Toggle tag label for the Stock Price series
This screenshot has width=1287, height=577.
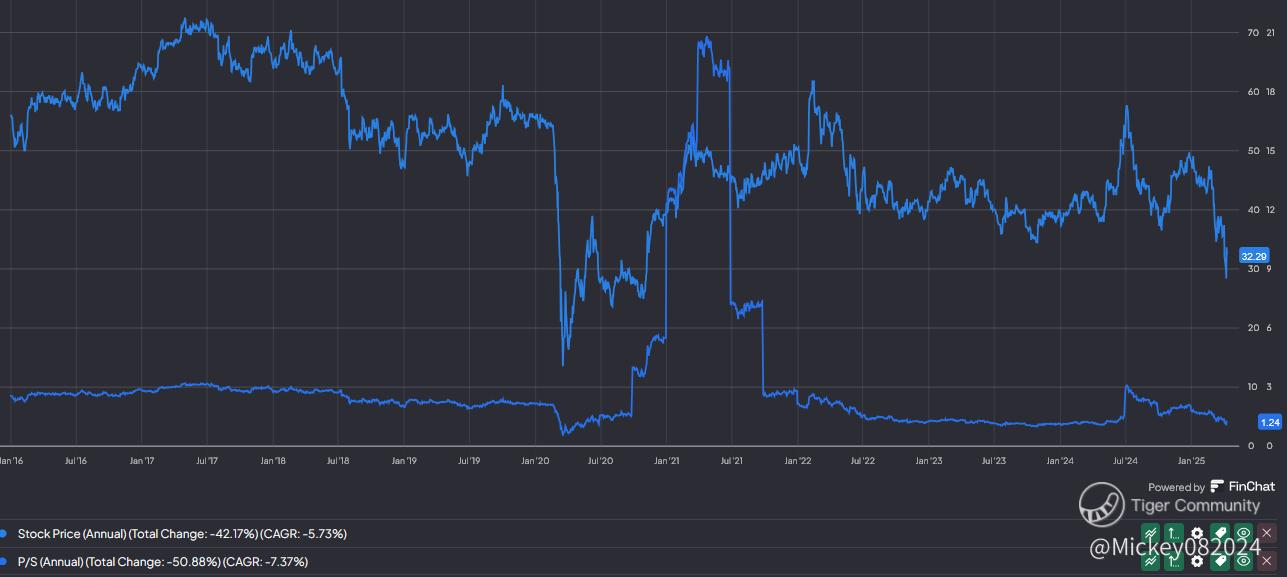click(1220, 533)
